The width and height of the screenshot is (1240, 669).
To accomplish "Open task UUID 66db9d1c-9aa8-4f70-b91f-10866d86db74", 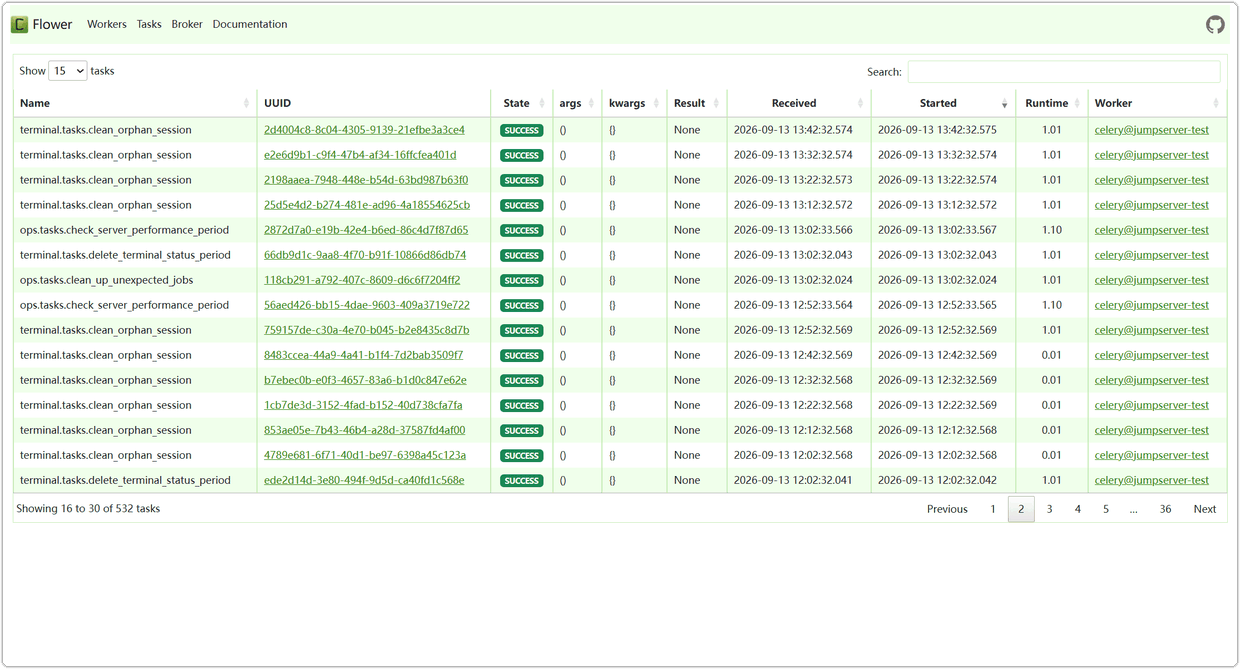I will [365, 255].
